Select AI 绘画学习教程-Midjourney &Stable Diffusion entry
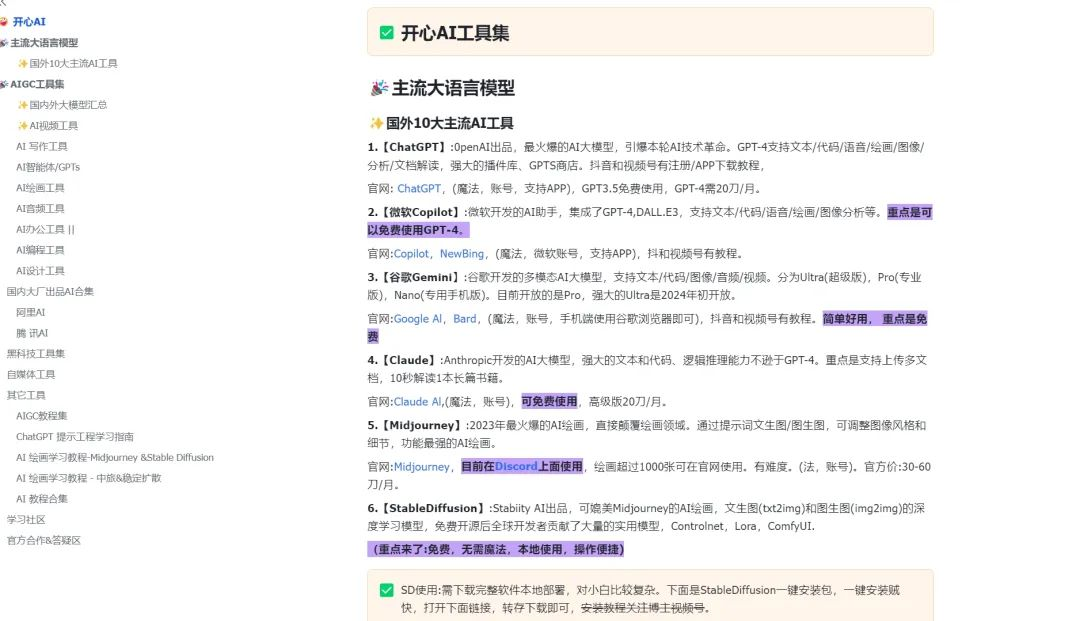This screenshot has width=1080, height=621. click(x=114, y=457)
